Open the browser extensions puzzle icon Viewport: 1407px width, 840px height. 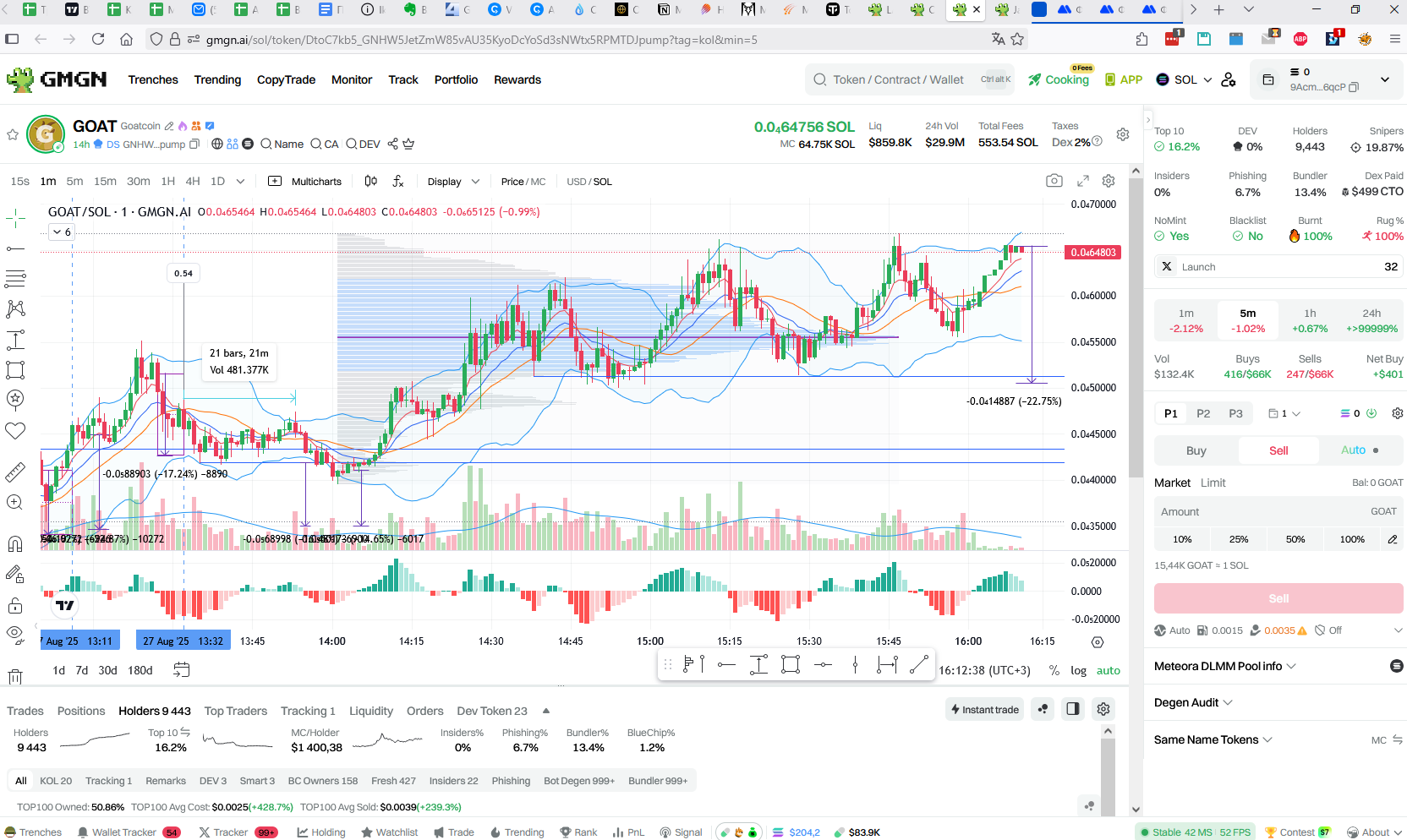(x=1141, y=39)
